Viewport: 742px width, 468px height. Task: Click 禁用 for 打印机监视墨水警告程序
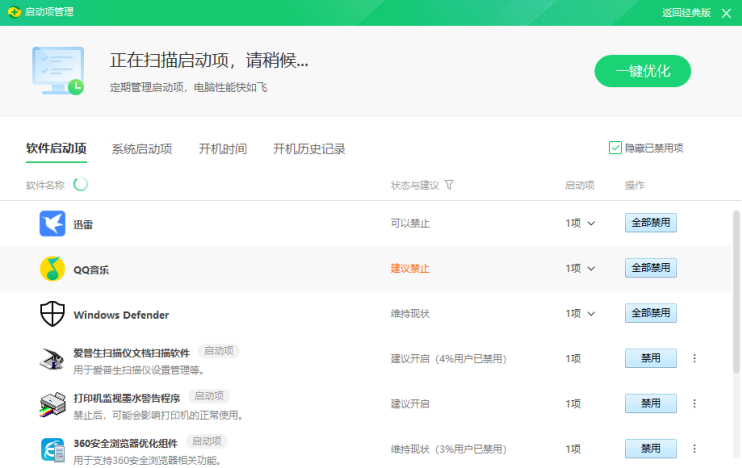pyautogui.click(x=651, y=403)
